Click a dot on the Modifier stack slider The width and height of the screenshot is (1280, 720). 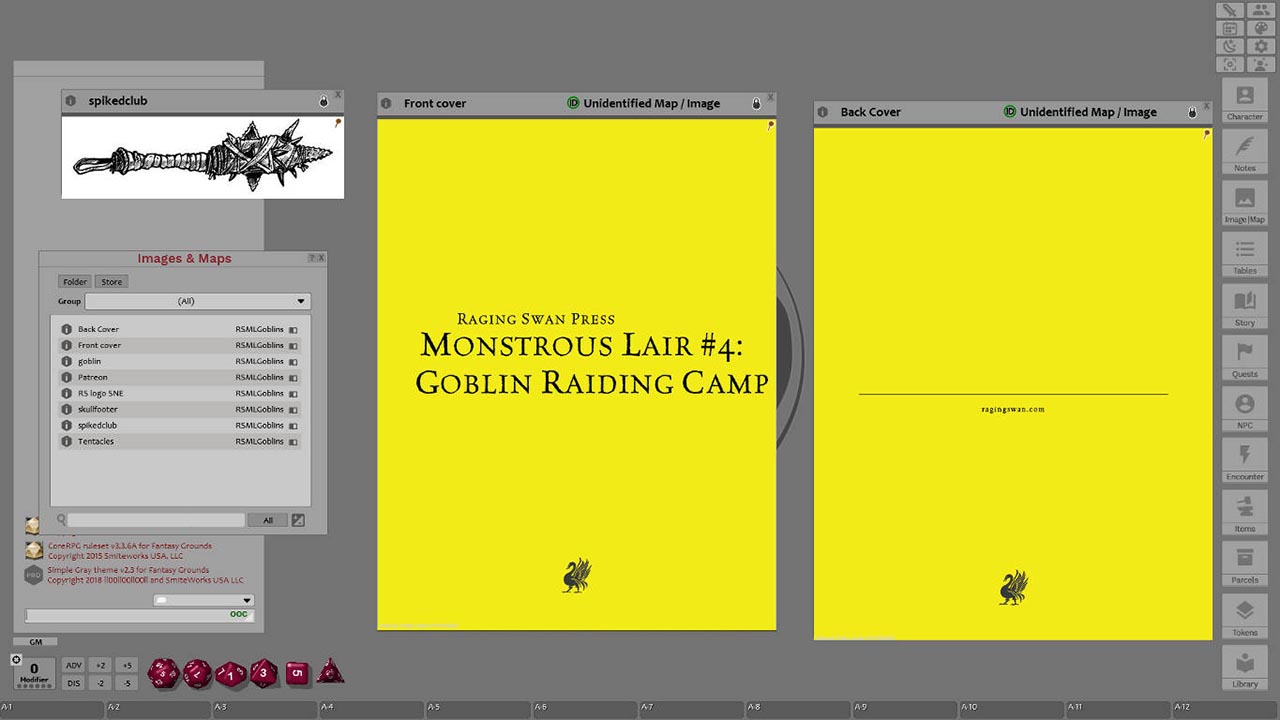pyautogui.click(x=32, y=687)
